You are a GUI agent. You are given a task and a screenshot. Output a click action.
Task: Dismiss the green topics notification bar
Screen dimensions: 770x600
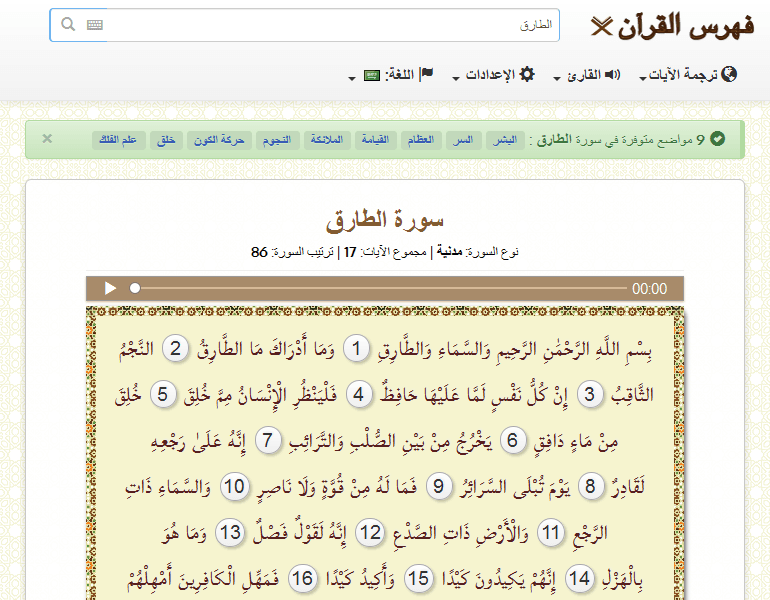[x=47, y=139]
